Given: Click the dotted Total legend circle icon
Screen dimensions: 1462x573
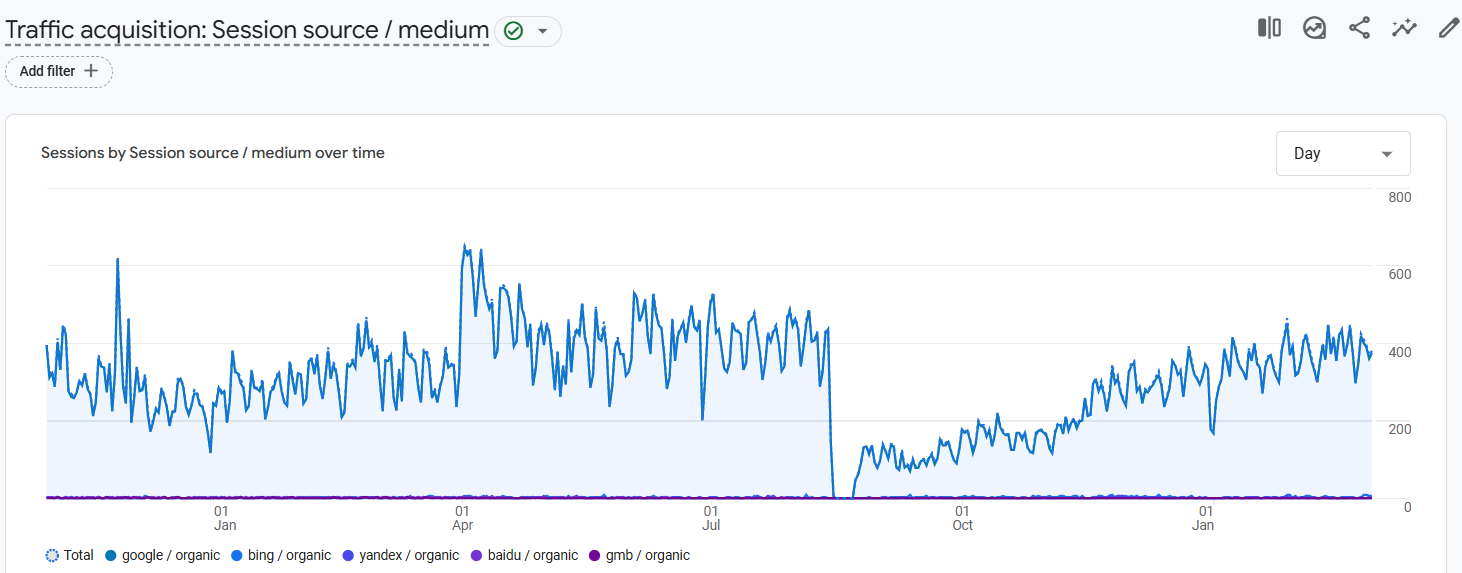Looking at the screenshot, I should (x=52, y=555).
